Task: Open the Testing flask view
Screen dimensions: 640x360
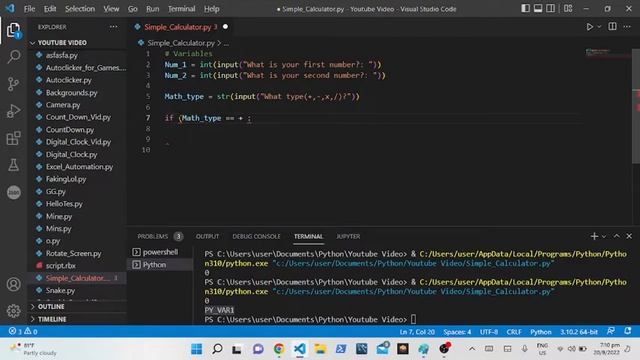Action: (x=13, y=165)
